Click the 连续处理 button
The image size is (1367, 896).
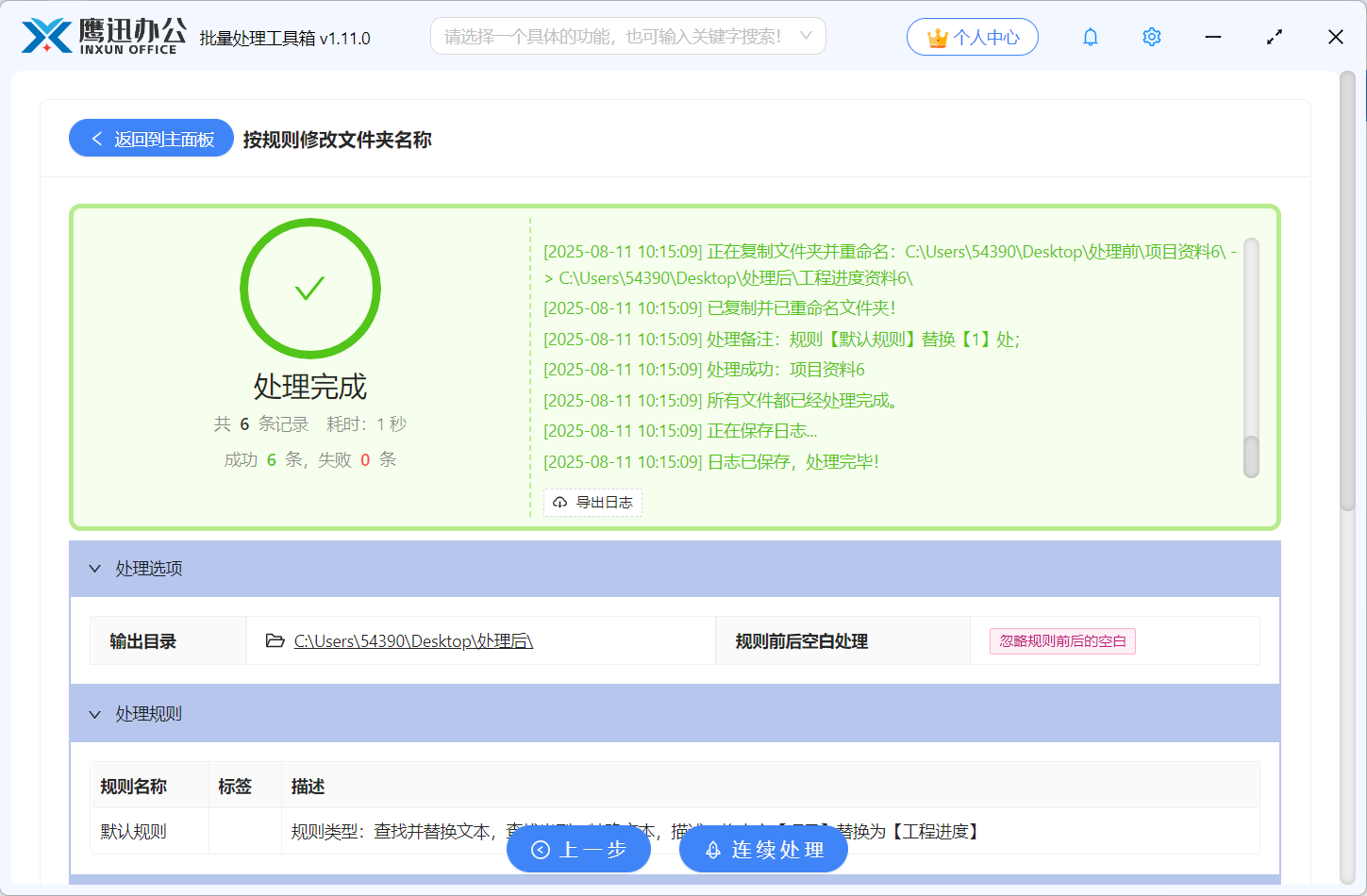coord(764,850)
